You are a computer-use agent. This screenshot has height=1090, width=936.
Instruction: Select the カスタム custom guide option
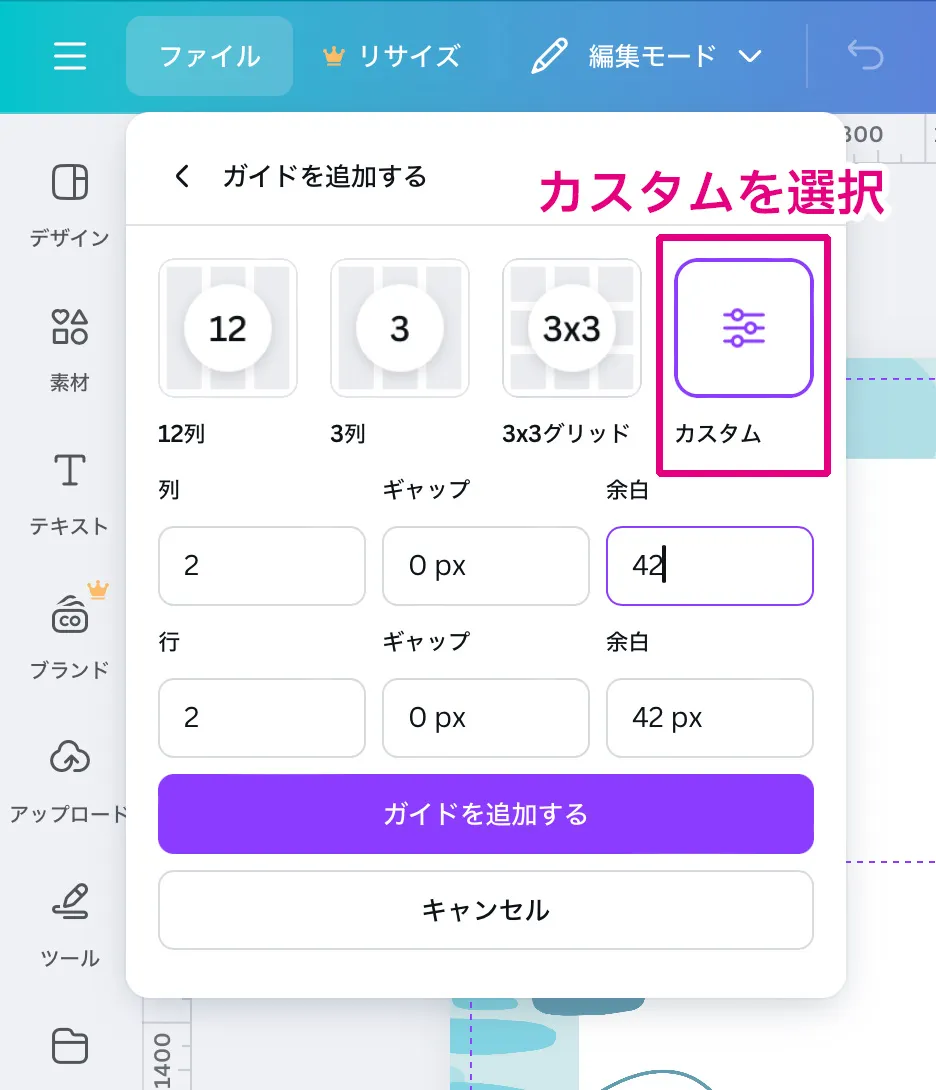[x=743, y=328]
